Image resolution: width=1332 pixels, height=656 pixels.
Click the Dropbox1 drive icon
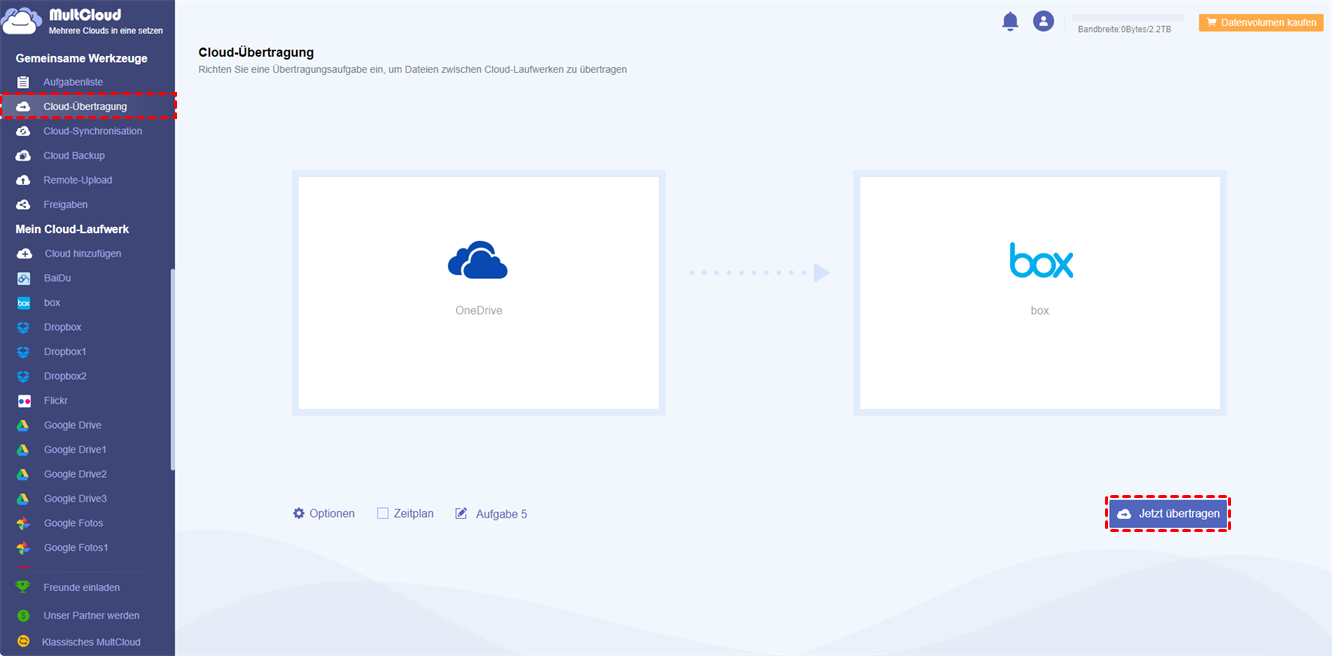coord(23,352)
